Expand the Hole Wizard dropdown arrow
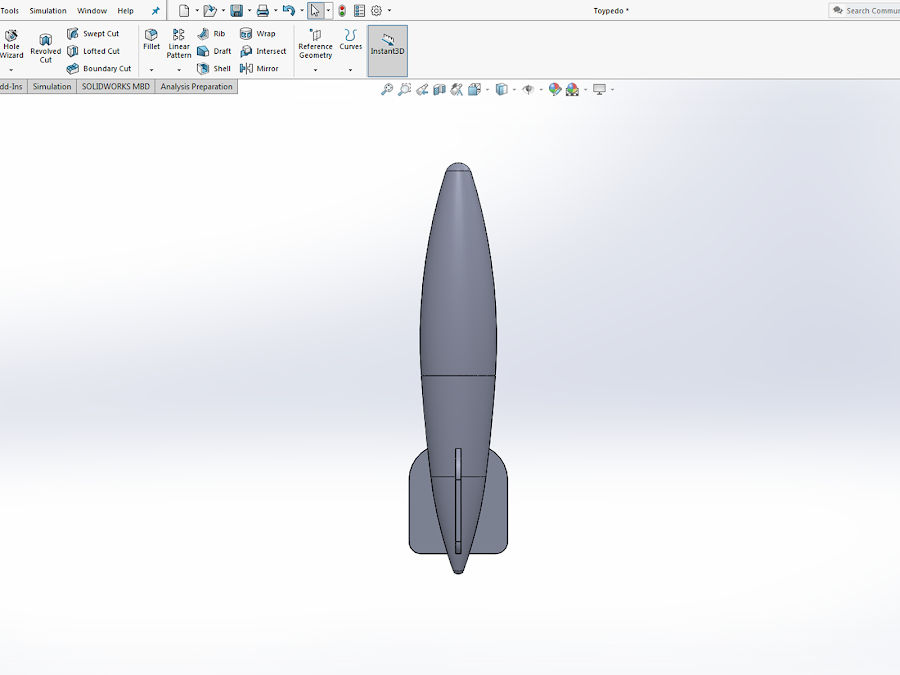The image size is (900, 675). (11, 70)
